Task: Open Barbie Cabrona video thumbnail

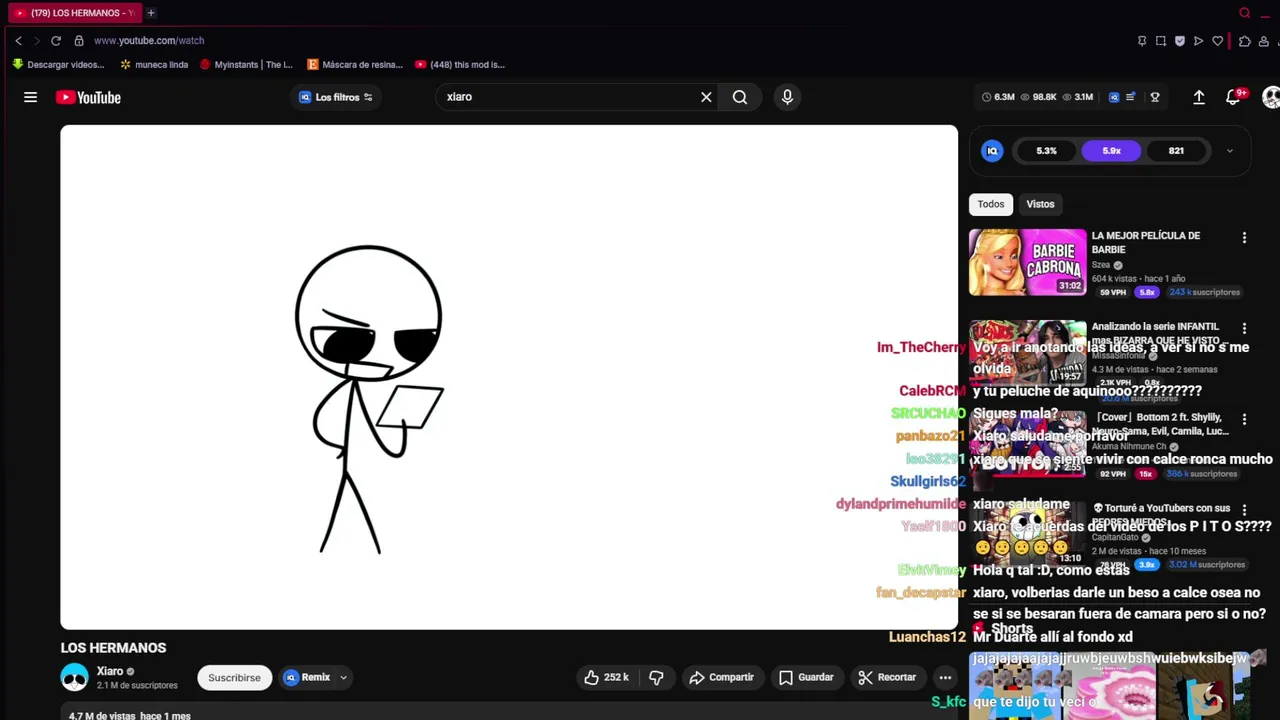Action: 1027,263
